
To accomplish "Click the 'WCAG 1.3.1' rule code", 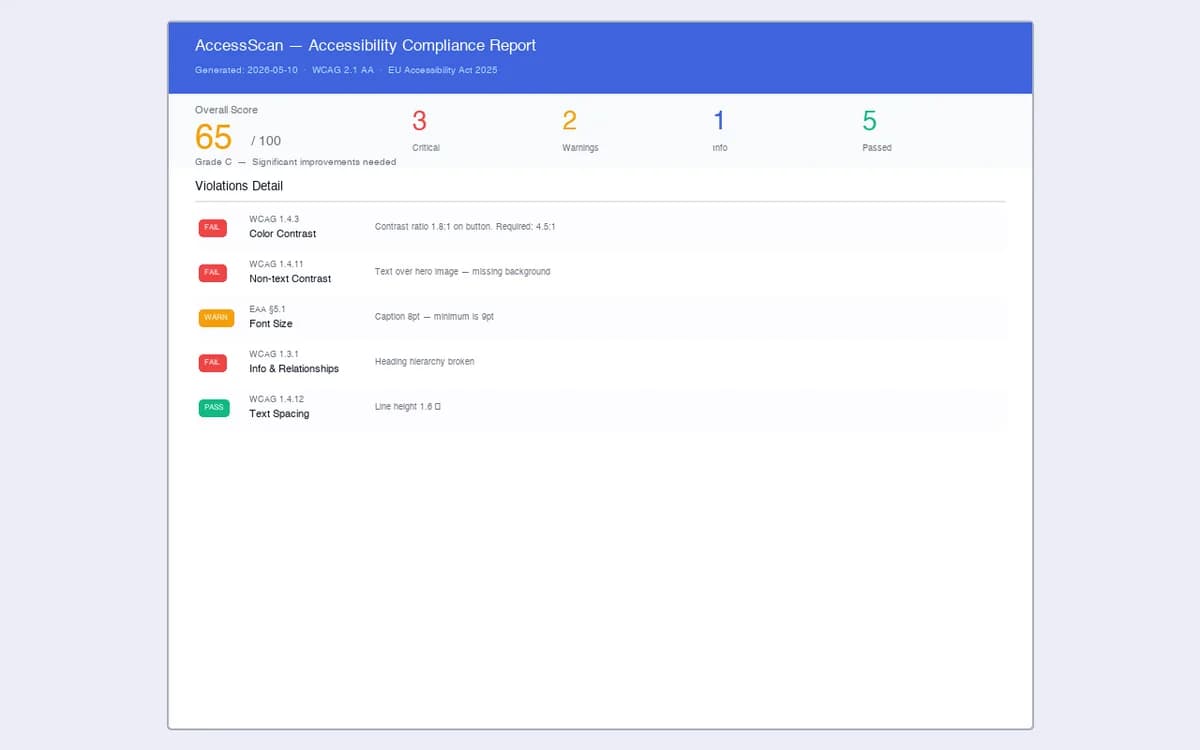I will [274, 354].
